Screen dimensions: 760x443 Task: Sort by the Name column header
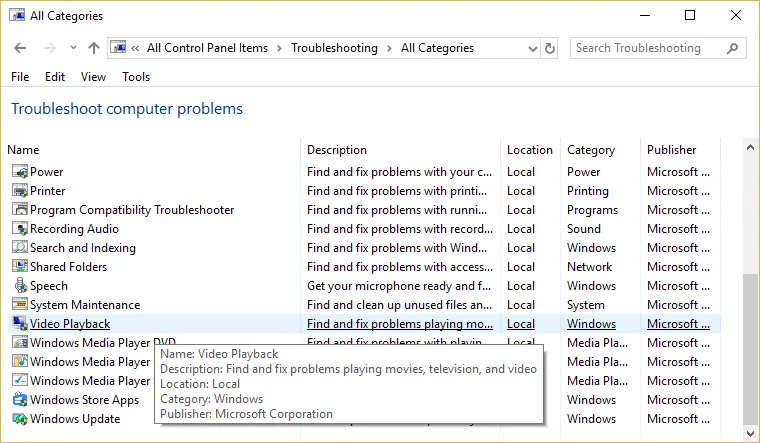(23, 150)
